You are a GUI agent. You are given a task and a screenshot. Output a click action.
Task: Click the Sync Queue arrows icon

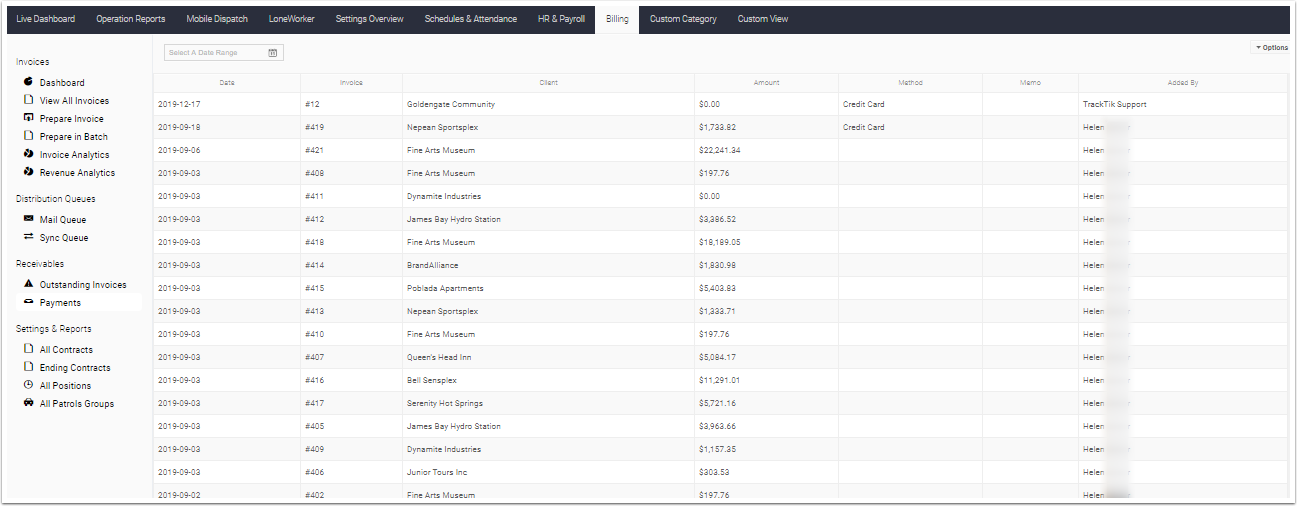(x=29, y=237)
